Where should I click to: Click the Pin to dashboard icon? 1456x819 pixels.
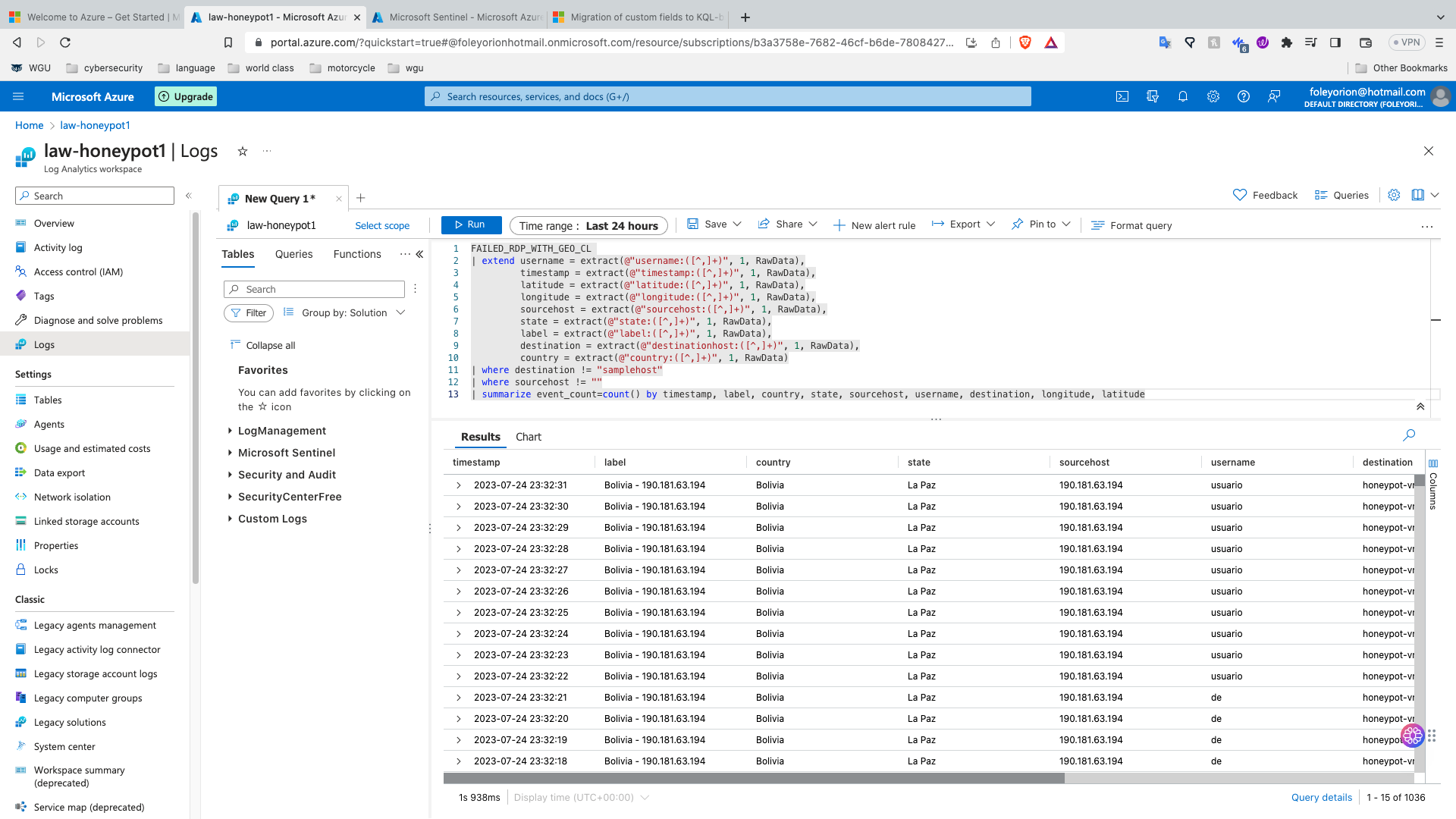tap(1017, 224)
